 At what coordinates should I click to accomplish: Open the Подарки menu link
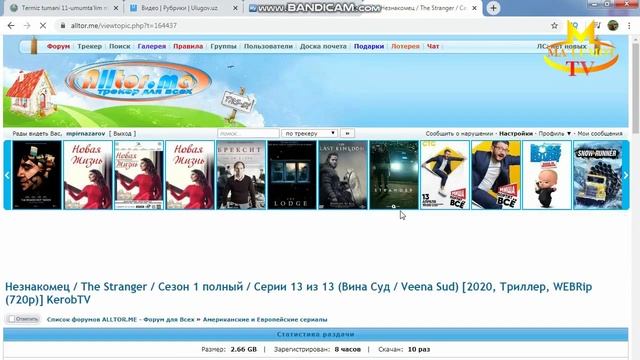pyautogui.click(x=369, y=46)
